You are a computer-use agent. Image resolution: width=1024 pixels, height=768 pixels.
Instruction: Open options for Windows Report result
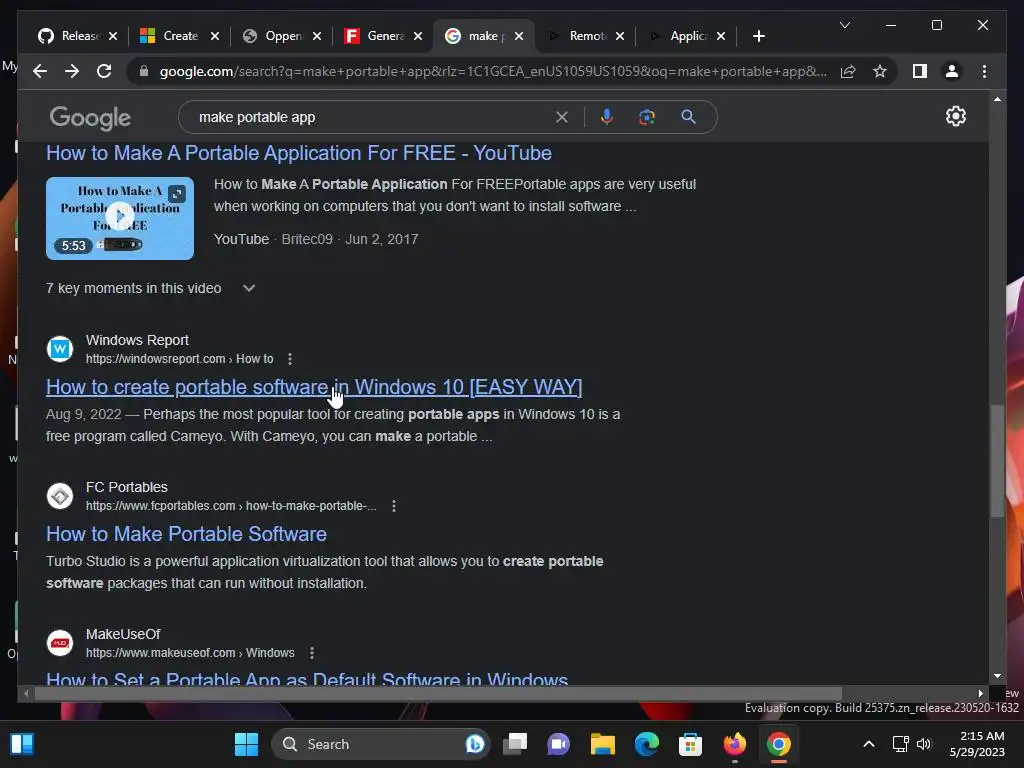pyautogui.click(x=290, y=359)
